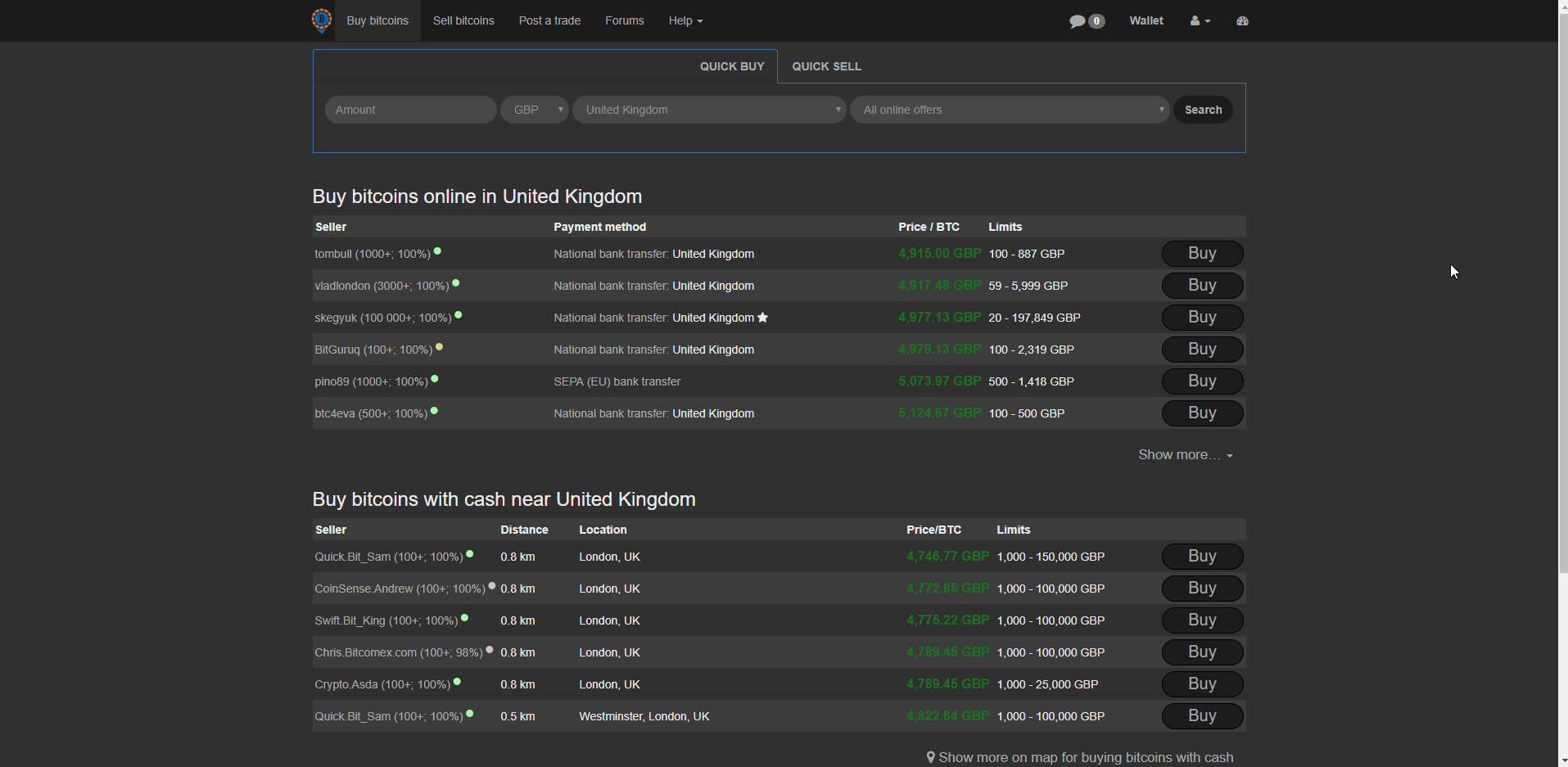Click the SEPA (EU) bank transfer link

click(x=617, y=382)
